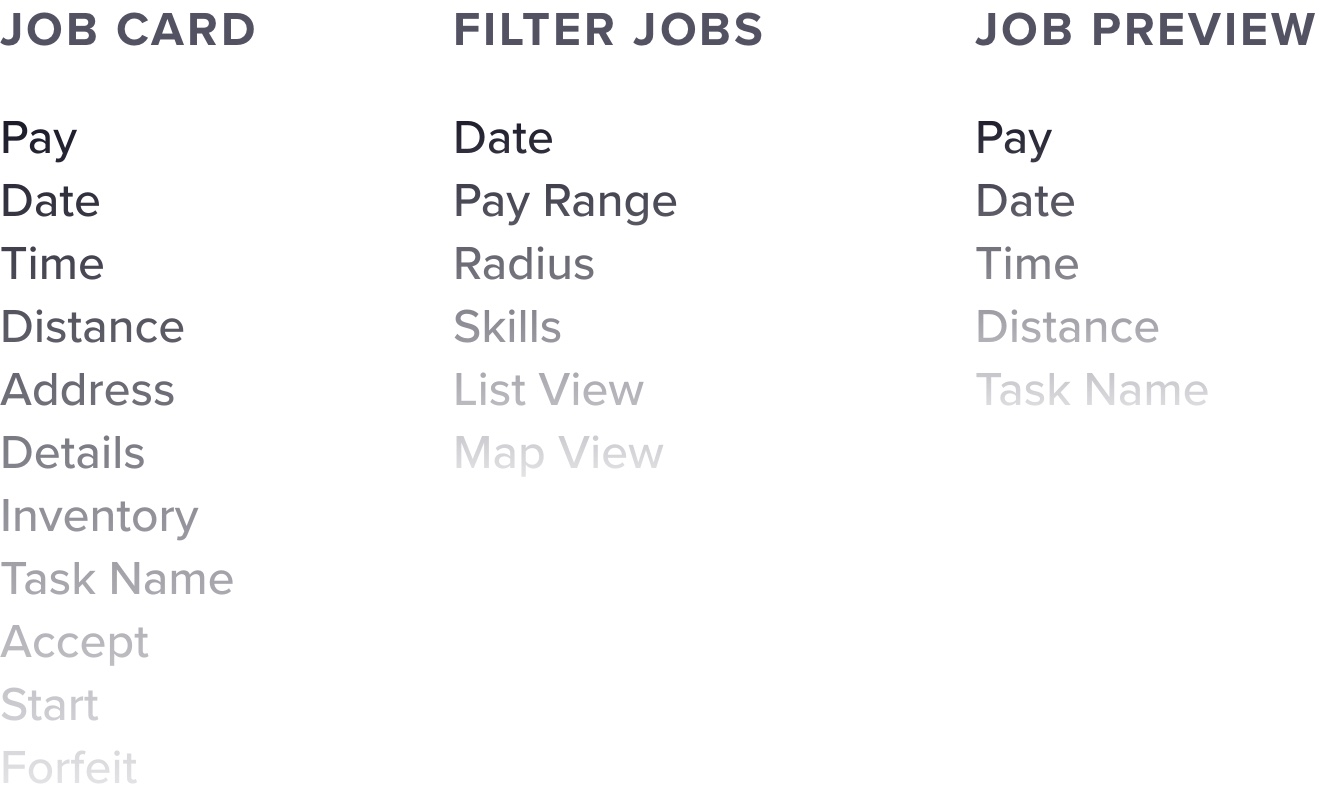Click Date under Filter Jobs

pos(503,139)
